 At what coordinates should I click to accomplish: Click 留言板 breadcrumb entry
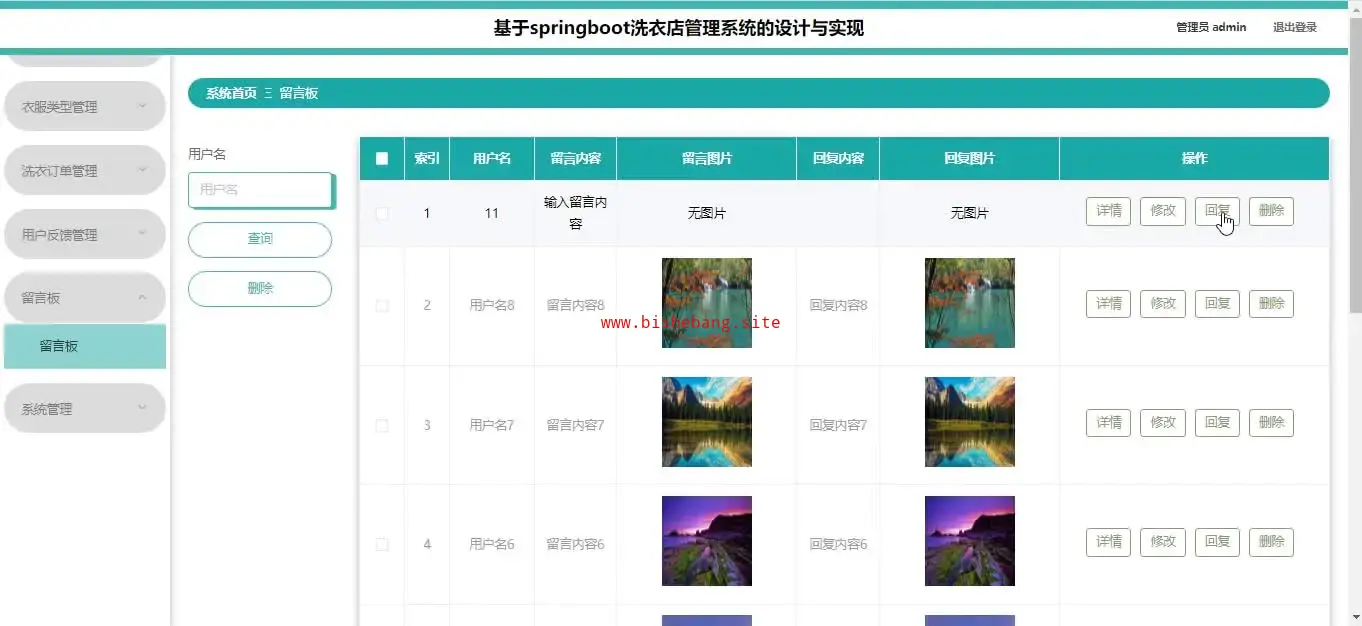point(299,93)
